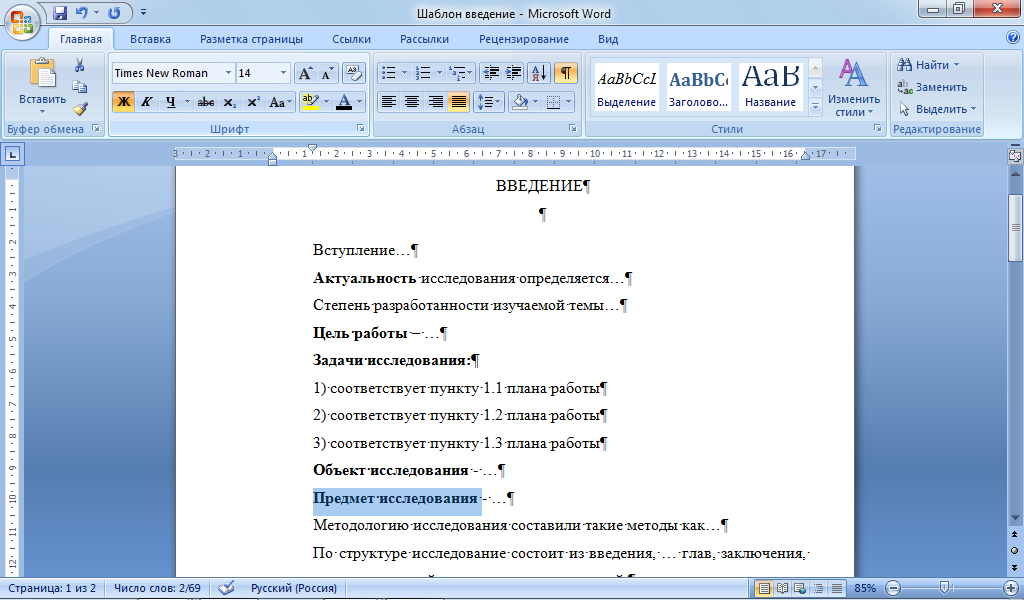Screen dimensions: 1024x600
Task: Toggle Underline (Ч) formatting
Action: 170,102
